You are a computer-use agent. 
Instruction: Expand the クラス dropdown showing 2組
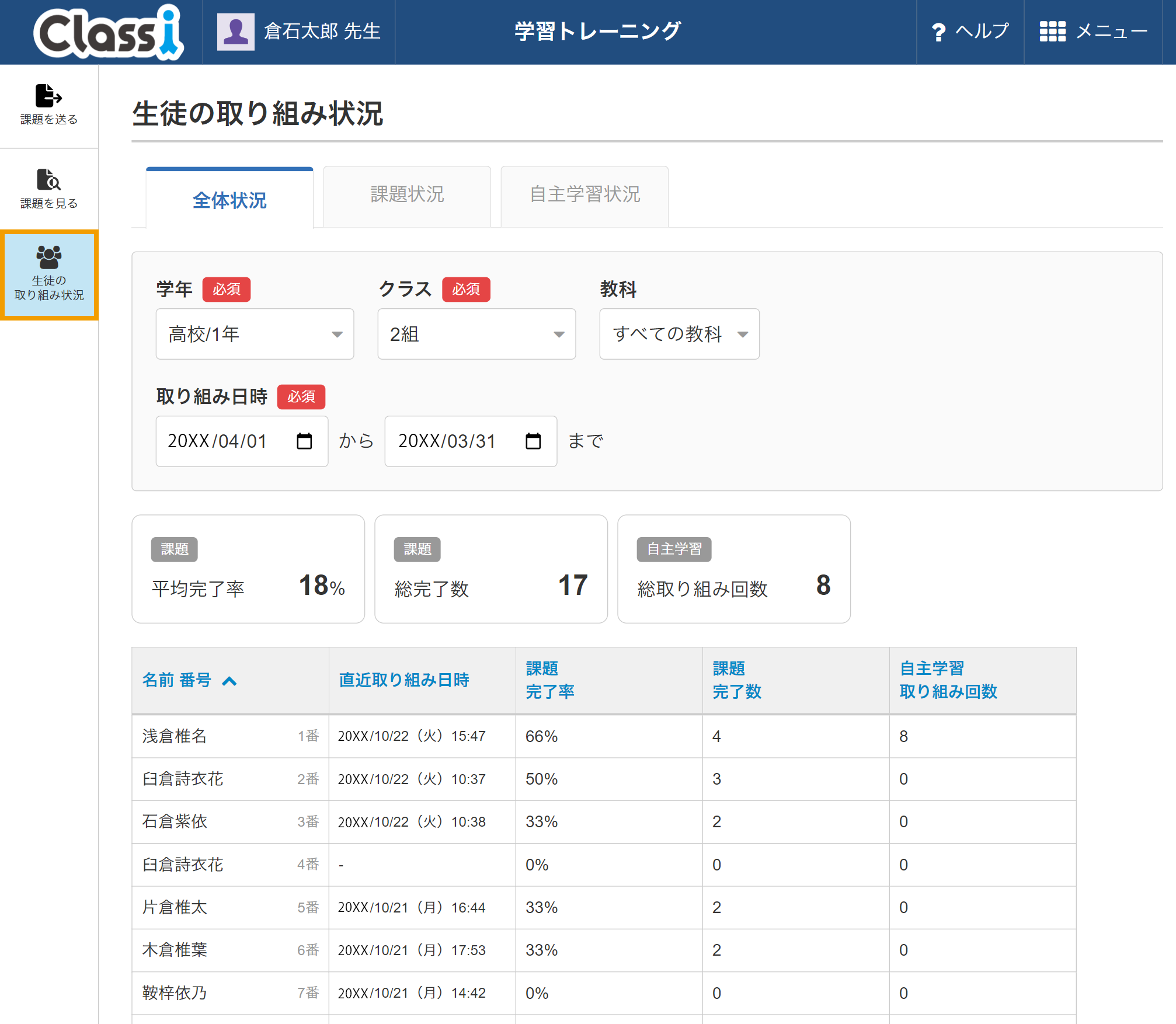click(476, 334)
